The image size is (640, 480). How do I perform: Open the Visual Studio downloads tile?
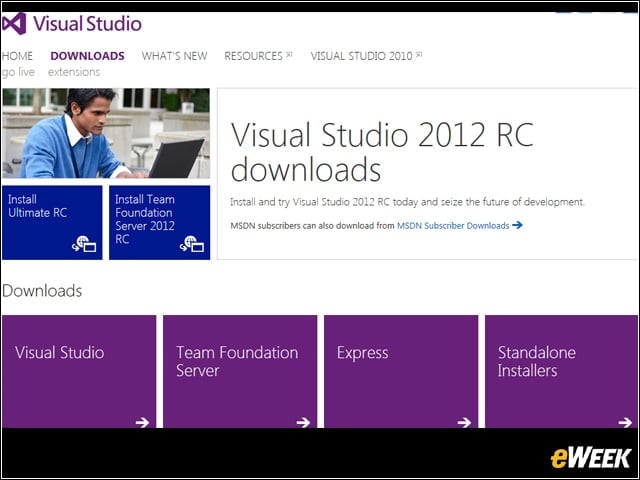coord(79,371)
